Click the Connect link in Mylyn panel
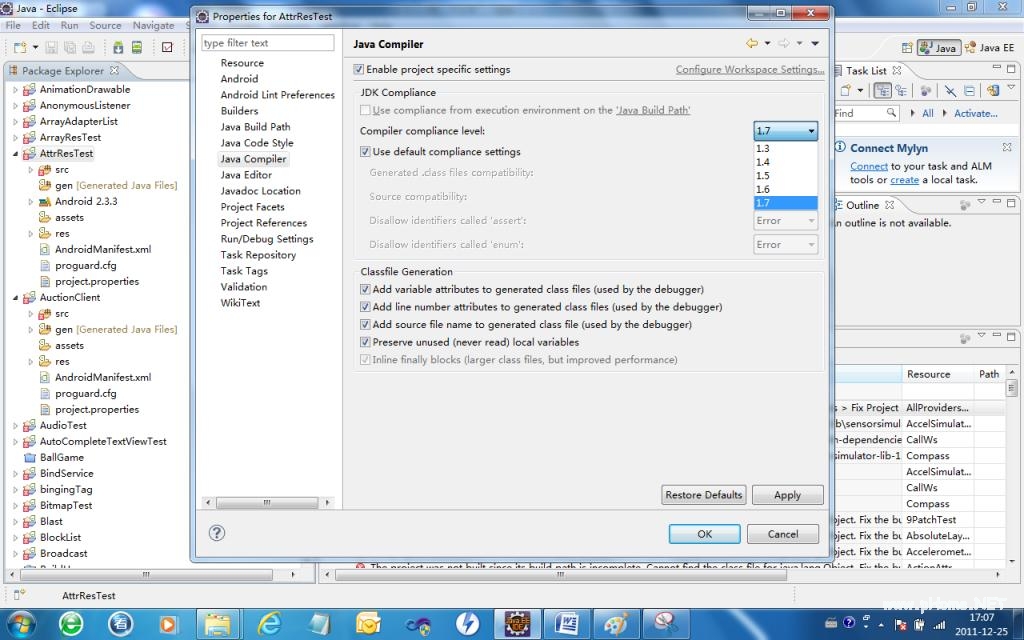 869,167
